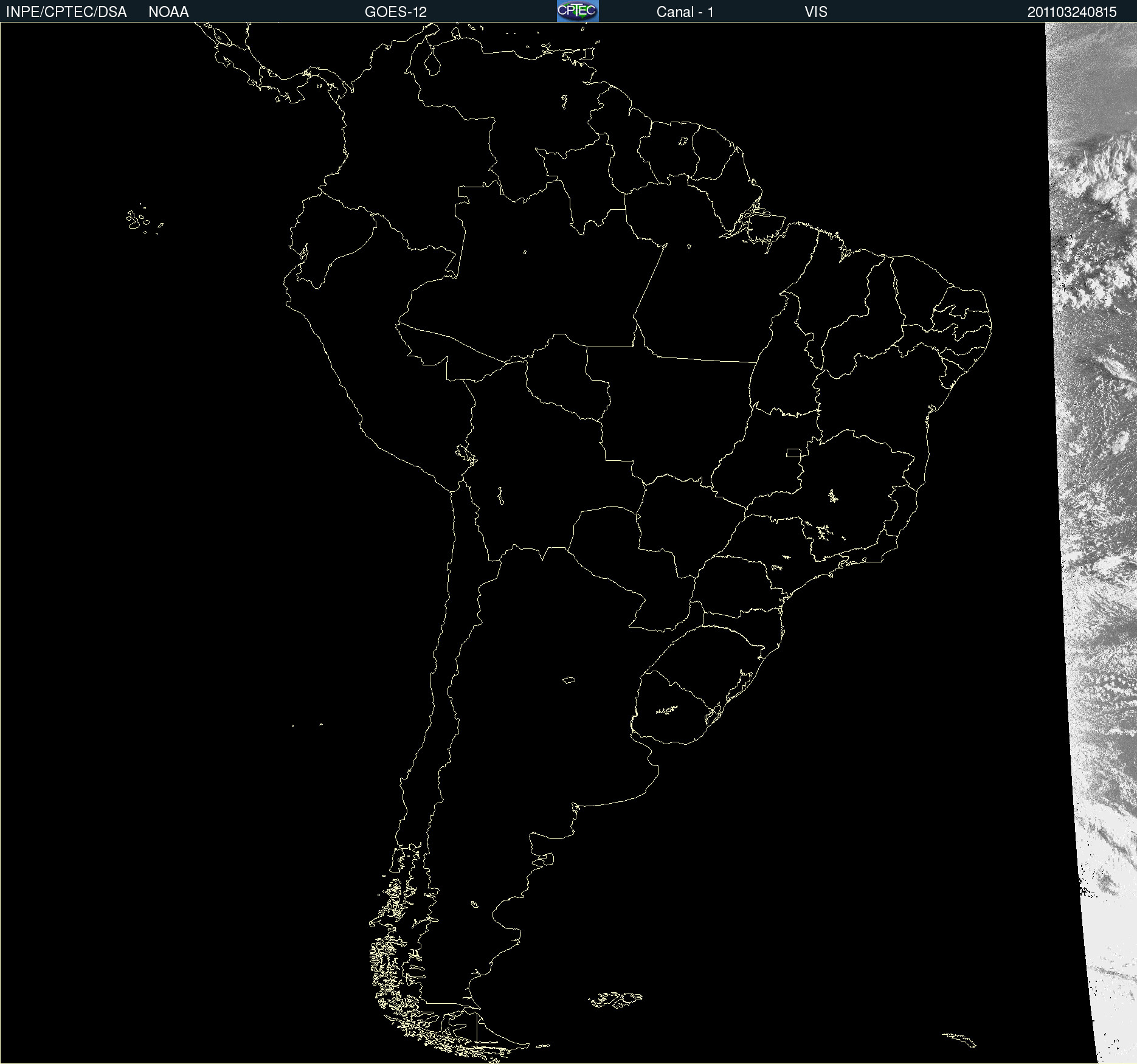Click the INPE/CPTEC/DSA header text
The width and height of the screenshot is (1137, 1064).
[66, 12]
